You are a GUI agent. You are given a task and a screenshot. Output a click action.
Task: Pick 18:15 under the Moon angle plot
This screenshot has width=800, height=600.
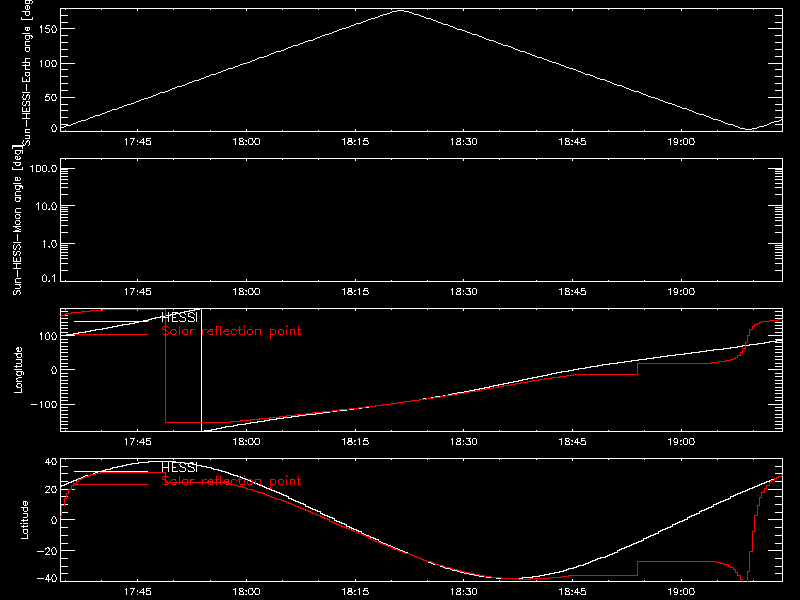(x=355, y=292)
